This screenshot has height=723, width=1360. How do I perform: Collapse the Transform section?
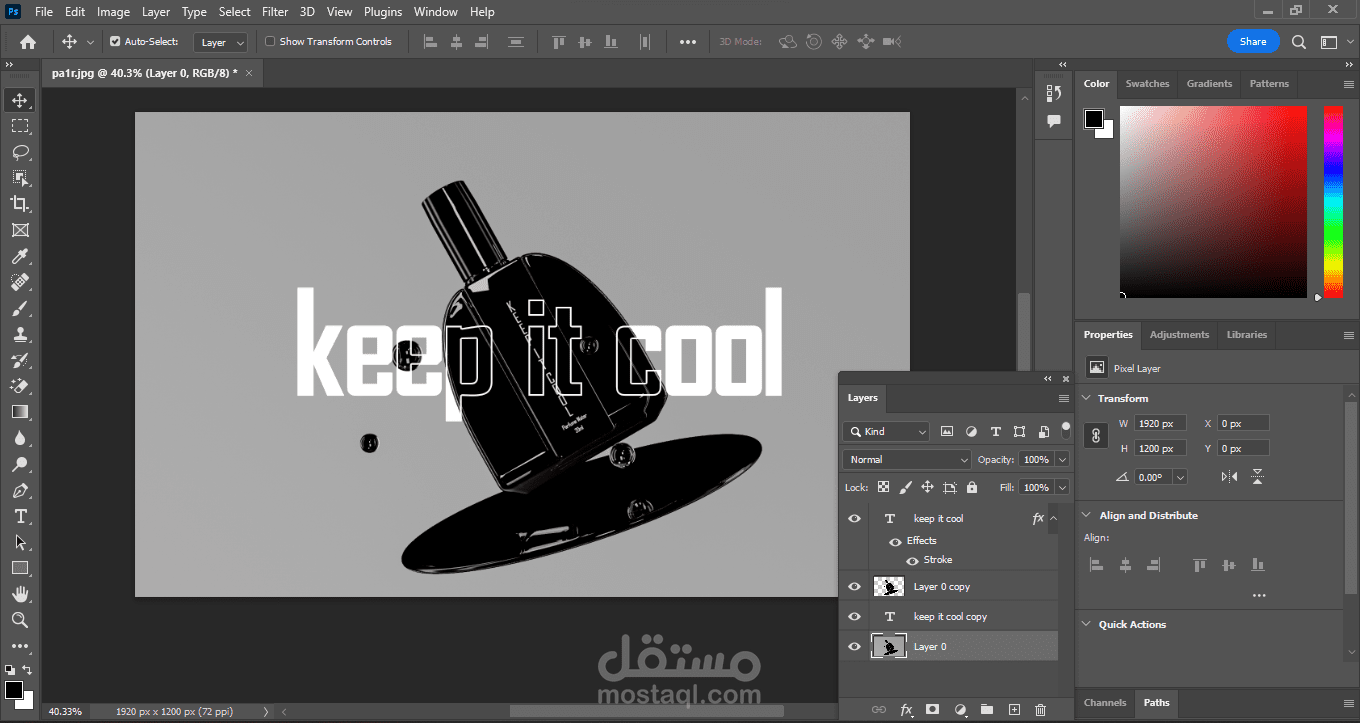1087,398
